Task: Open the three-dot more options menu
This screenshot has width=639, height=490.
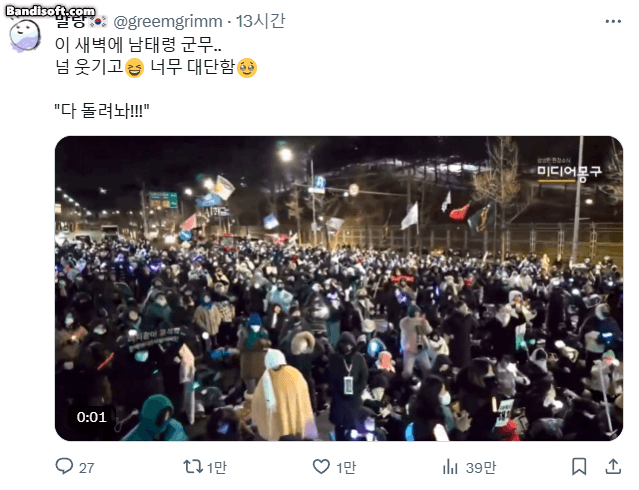Action: point(613,22)
